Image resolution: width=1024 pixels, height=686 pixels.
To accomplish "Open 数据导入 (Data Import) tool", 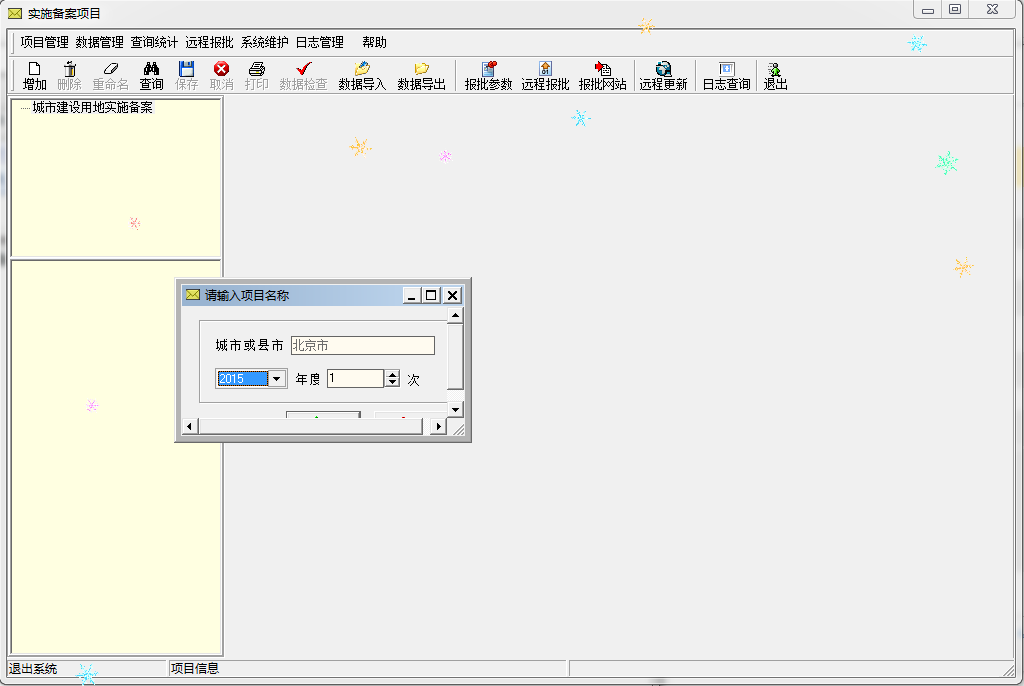I will pos(362,74).
